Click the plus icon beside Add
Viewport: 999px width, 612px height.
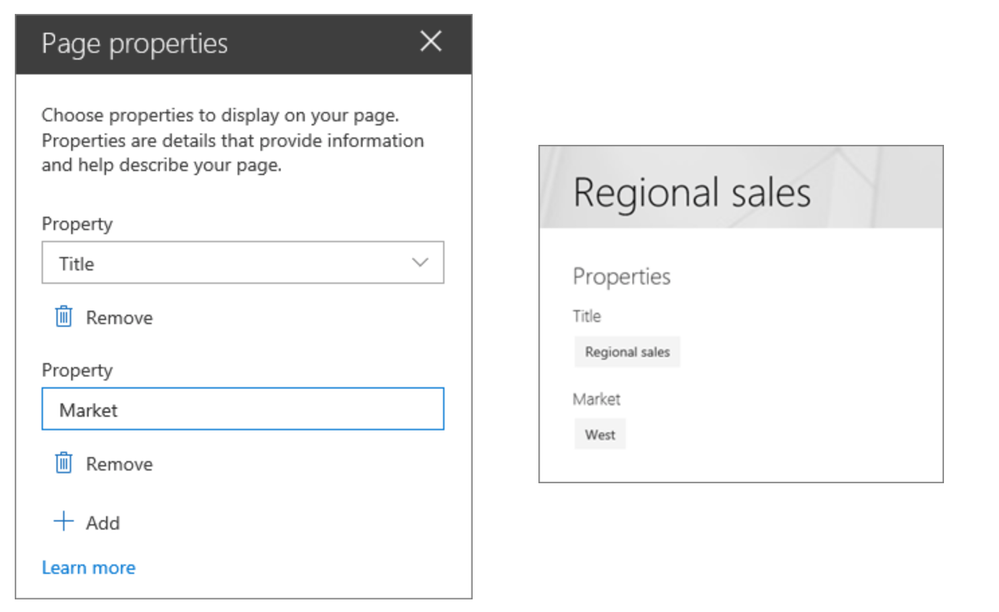[63, 521]
